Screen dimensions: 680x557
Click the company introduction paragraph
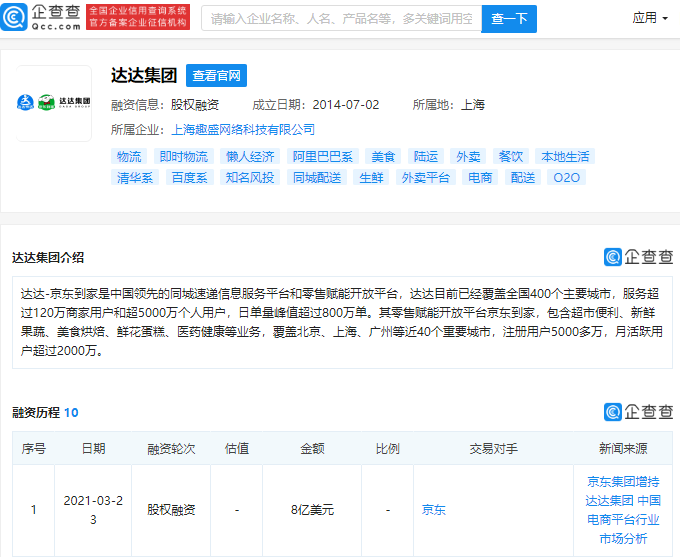tap(342, 322)
